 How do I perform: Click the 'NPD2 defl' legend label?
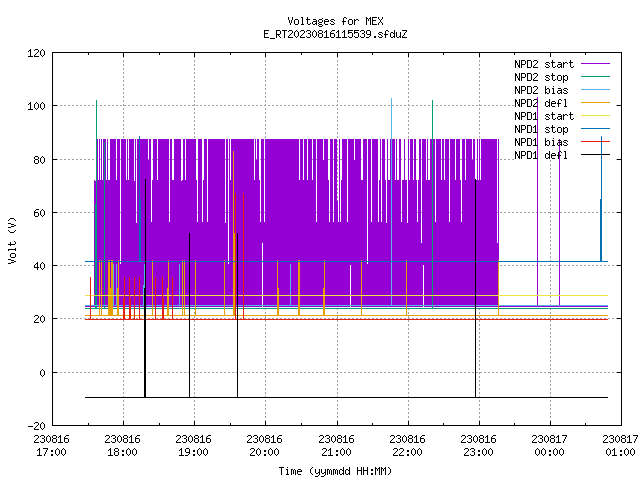541,103
